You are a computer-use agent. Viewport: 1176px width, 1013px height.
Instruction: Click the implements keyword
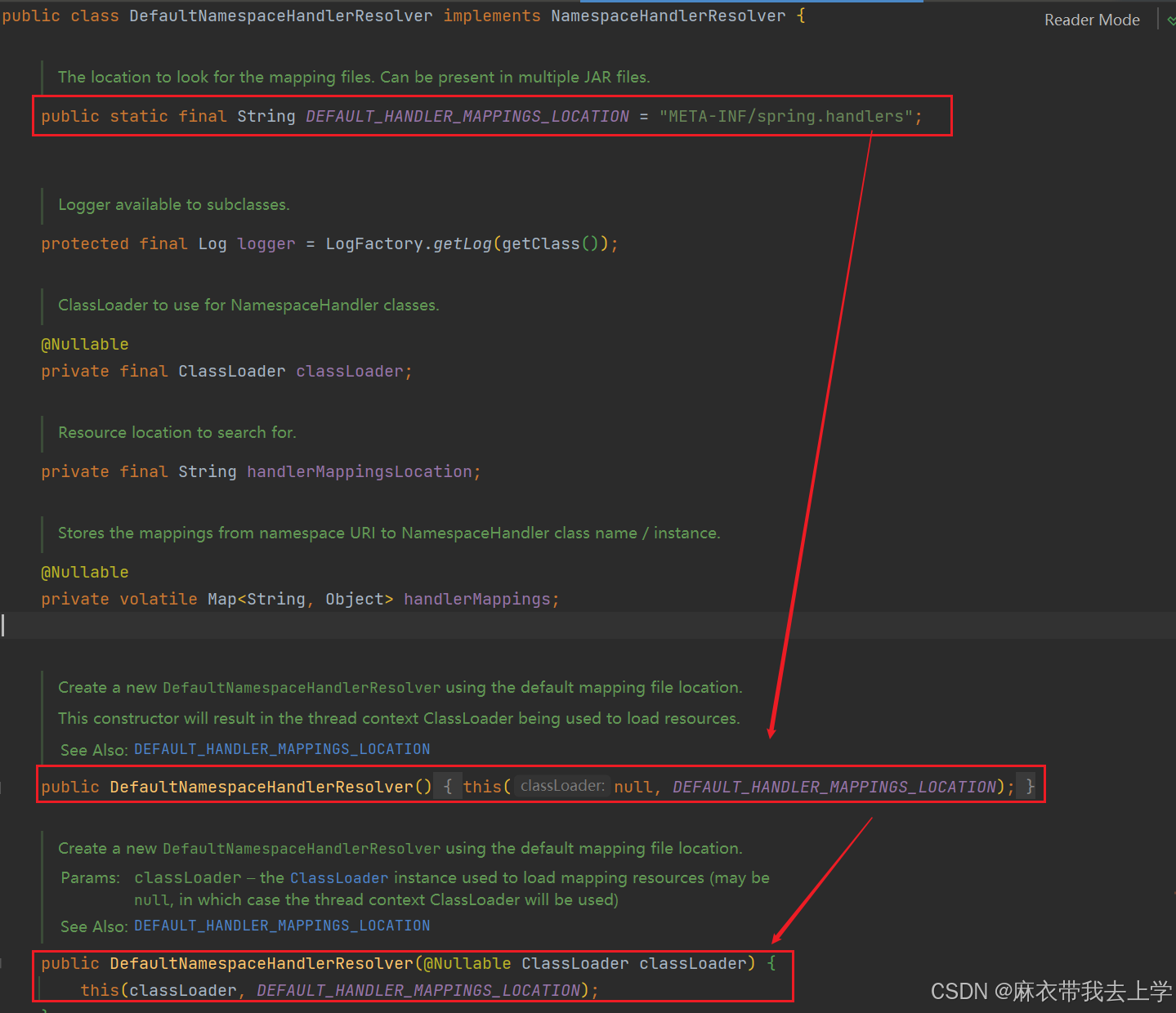pyautogui.click(x=492, y=16)
